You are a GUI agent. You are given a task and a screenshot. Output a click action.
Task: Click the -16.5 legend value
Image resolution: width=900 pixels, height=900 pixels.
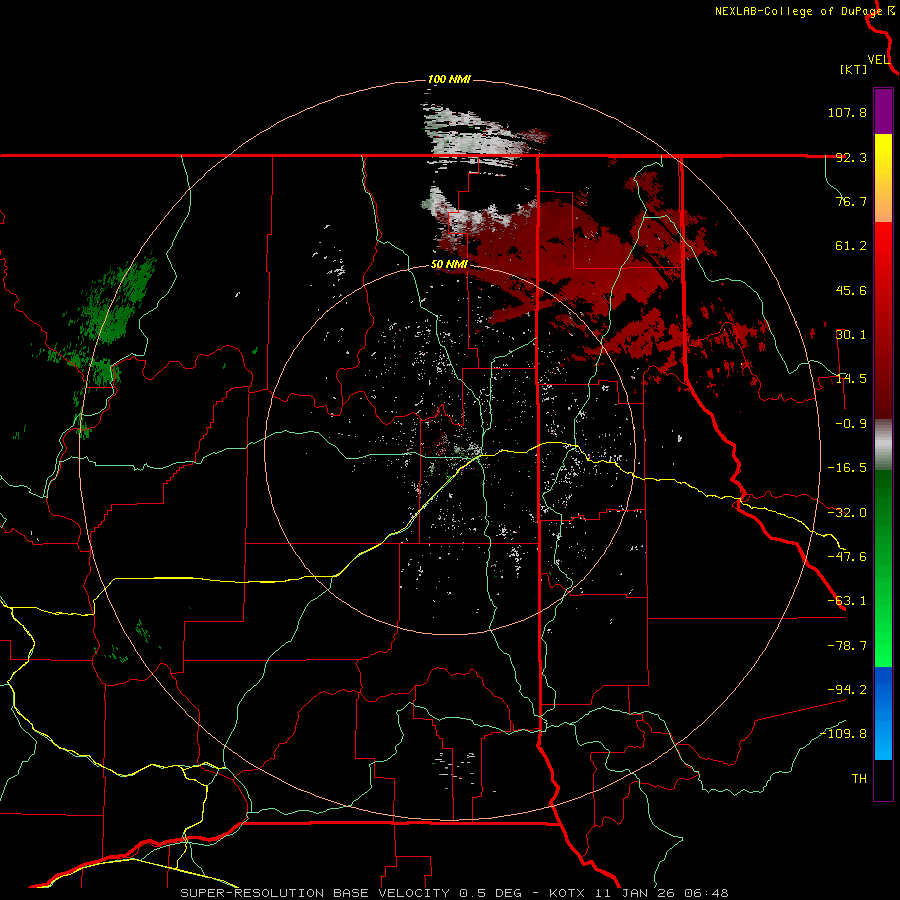(847, 468)
